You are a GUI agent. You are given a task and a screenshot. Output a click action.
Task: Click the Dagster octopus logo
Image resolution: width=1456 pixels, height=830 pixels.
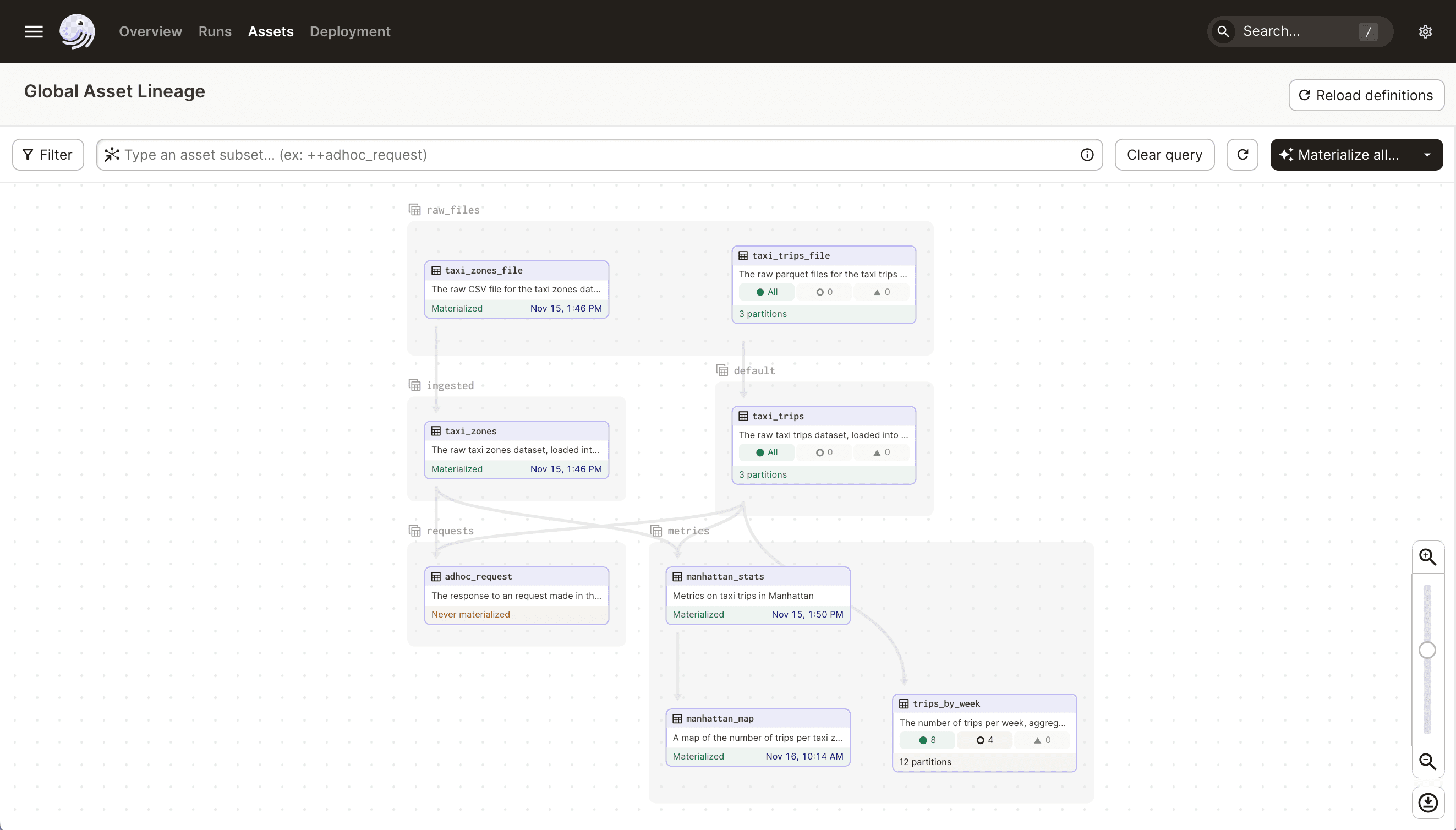pos(77,31)
